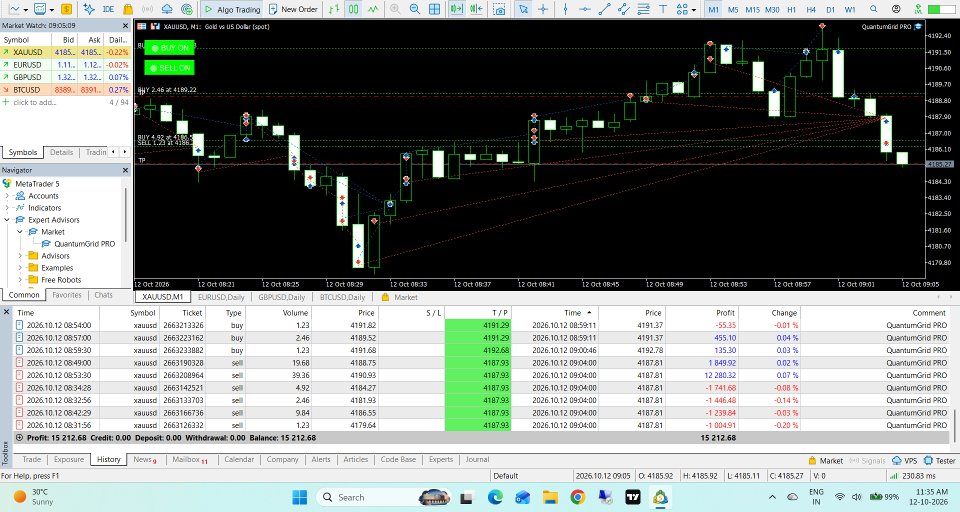
Task: Click the Market shopping bag toolbar icon
Action: 128,9
